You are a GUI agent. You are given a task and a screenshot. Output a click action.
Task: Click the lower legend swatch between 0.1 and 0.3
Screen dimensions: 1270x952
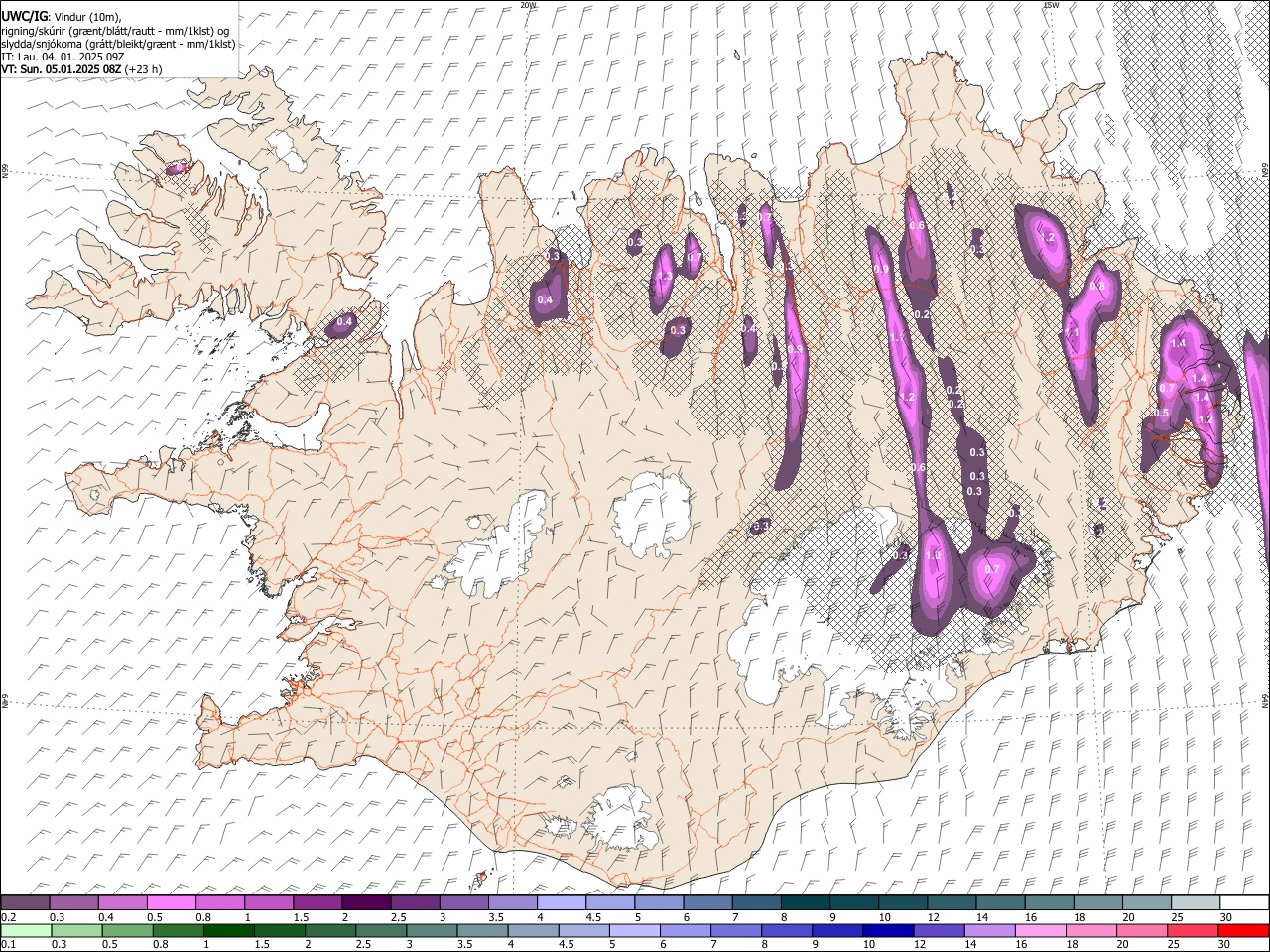pyautogui.click(x=26, y=930)
